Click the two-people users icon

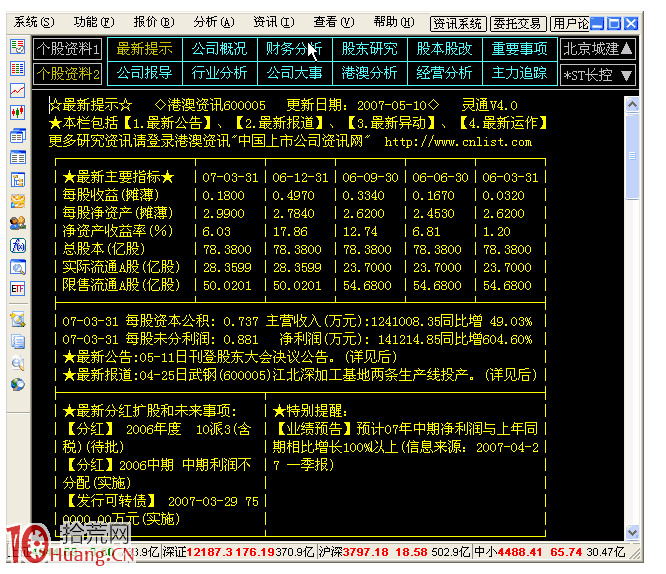click(x=17, y=223)
